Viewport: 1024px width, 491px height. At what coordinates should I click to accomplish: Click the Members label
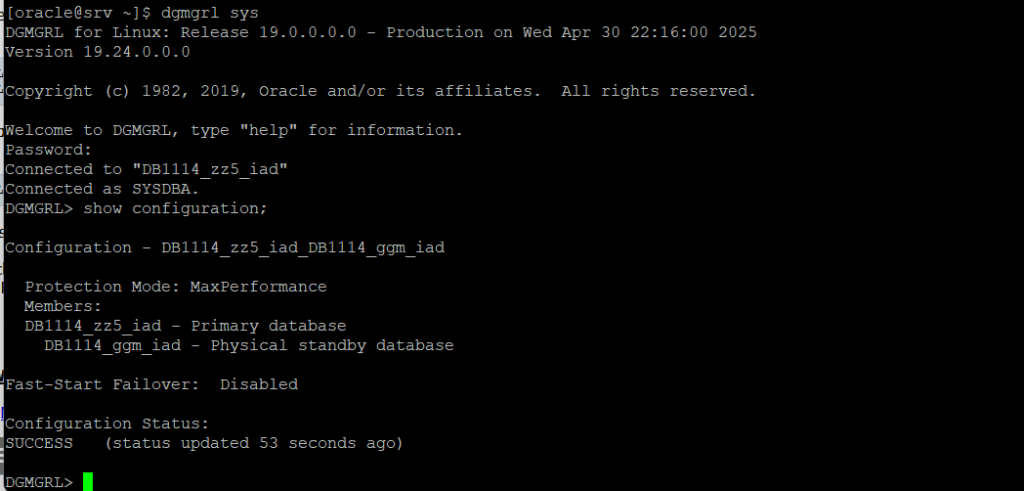(63, 306)
